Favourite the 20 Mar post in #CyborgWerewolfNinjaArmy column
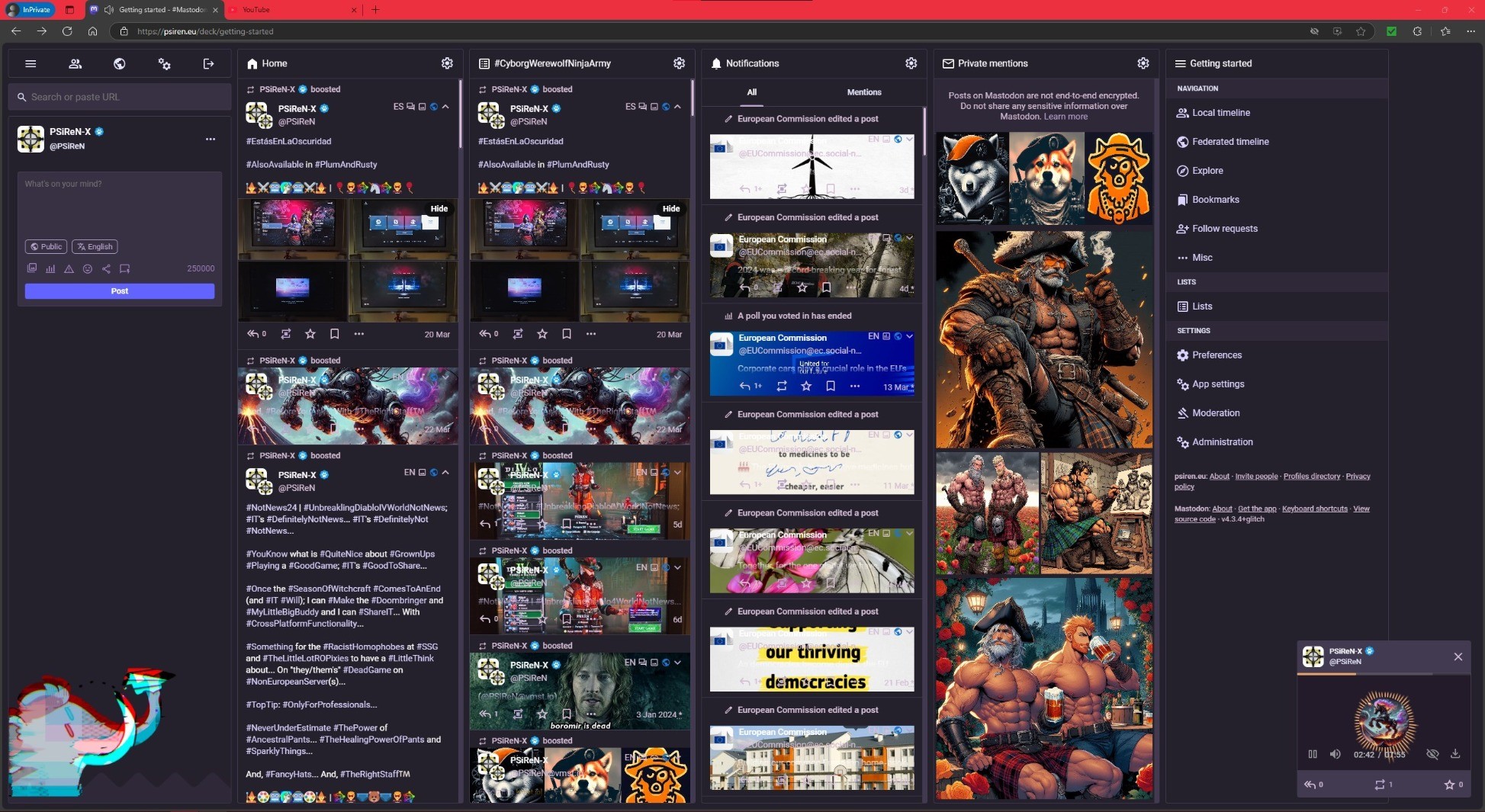 542,334
